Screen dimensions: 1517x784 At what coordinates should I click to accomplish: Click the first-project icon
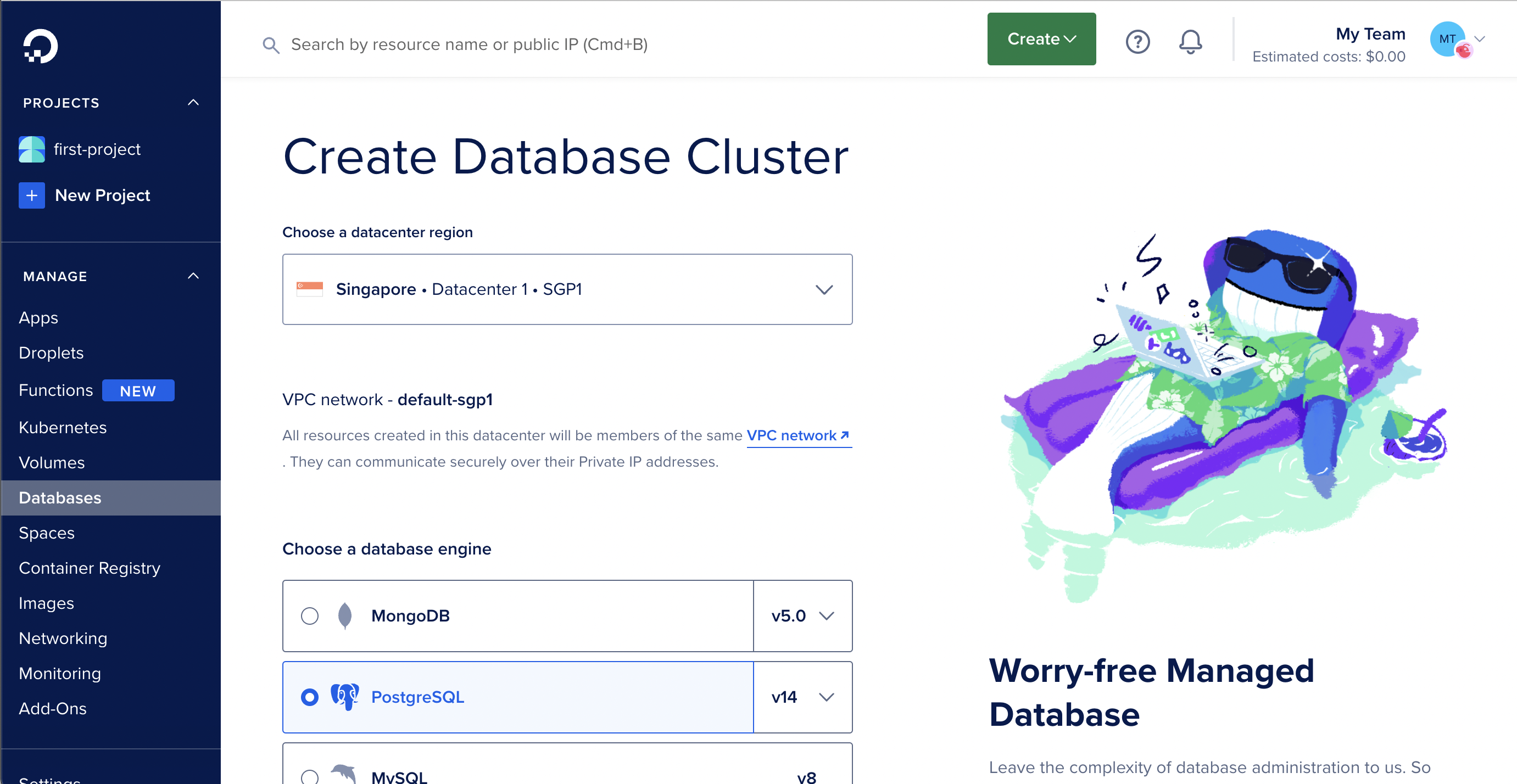[x=31, y=149]
